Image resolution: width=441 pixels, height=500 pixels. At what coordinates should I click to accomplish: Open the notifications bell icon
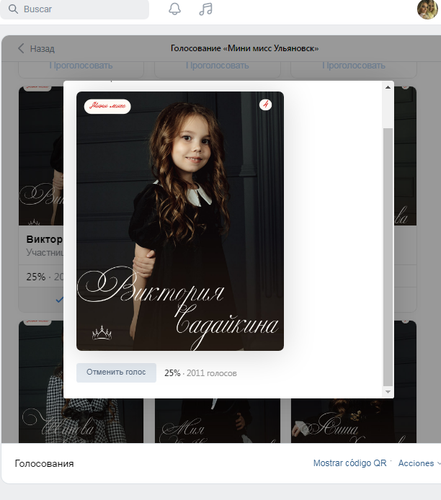pos(175,9)
